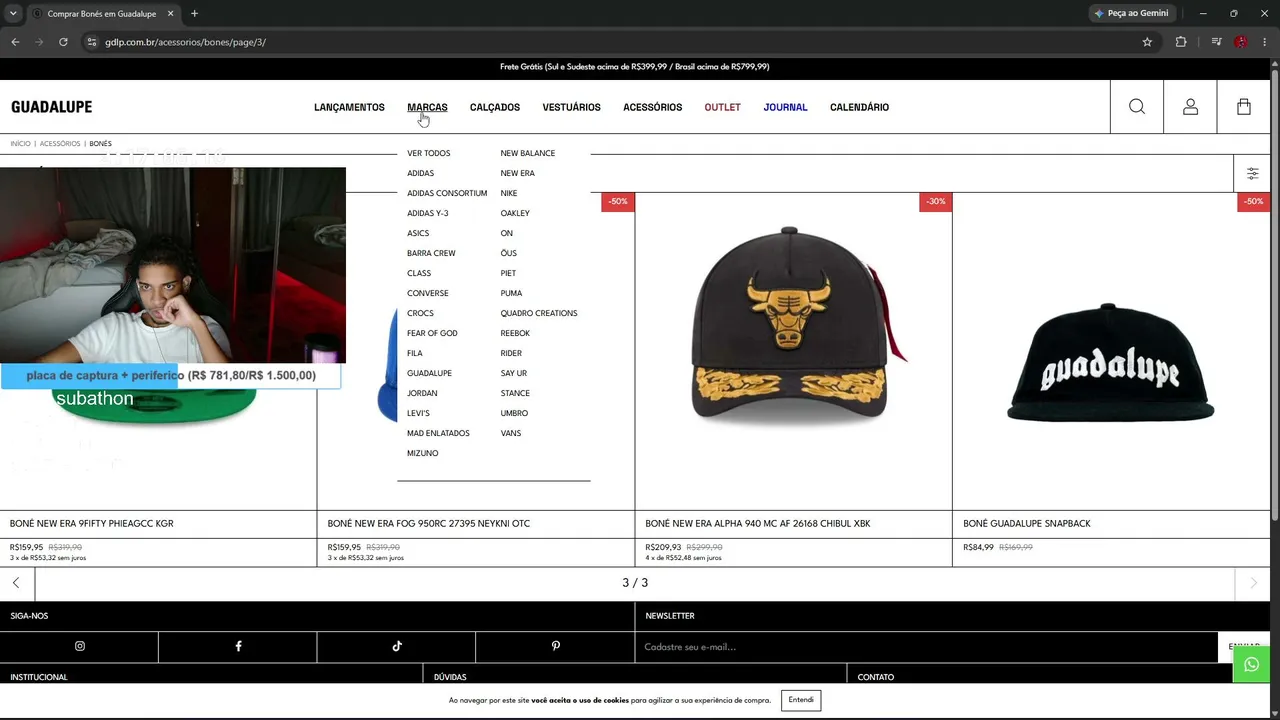
Task: Open the shopping bag cart icon
Action: [x=1244, y=107]
